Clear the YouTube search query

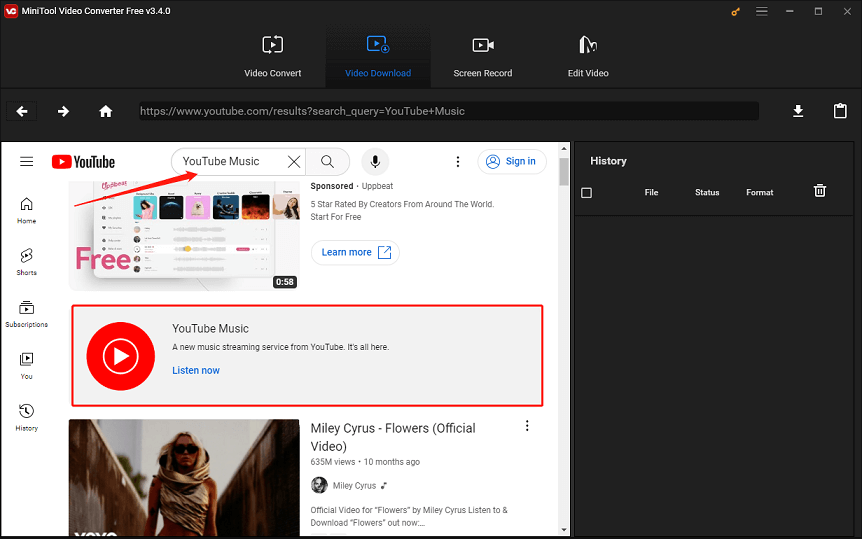294,162
